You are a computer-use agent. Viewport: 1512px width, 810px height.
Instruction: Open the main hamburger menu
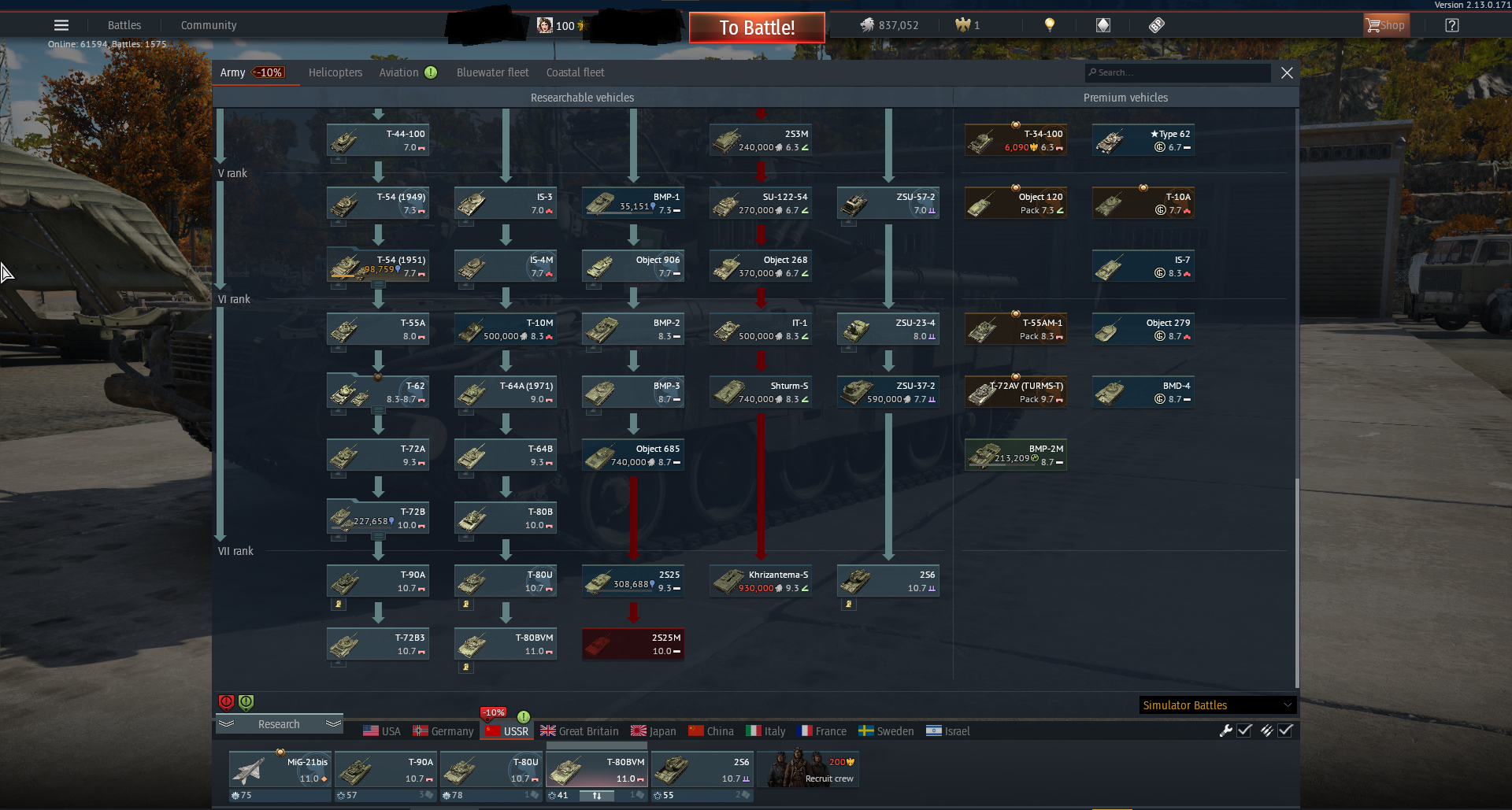coord(61,25)
